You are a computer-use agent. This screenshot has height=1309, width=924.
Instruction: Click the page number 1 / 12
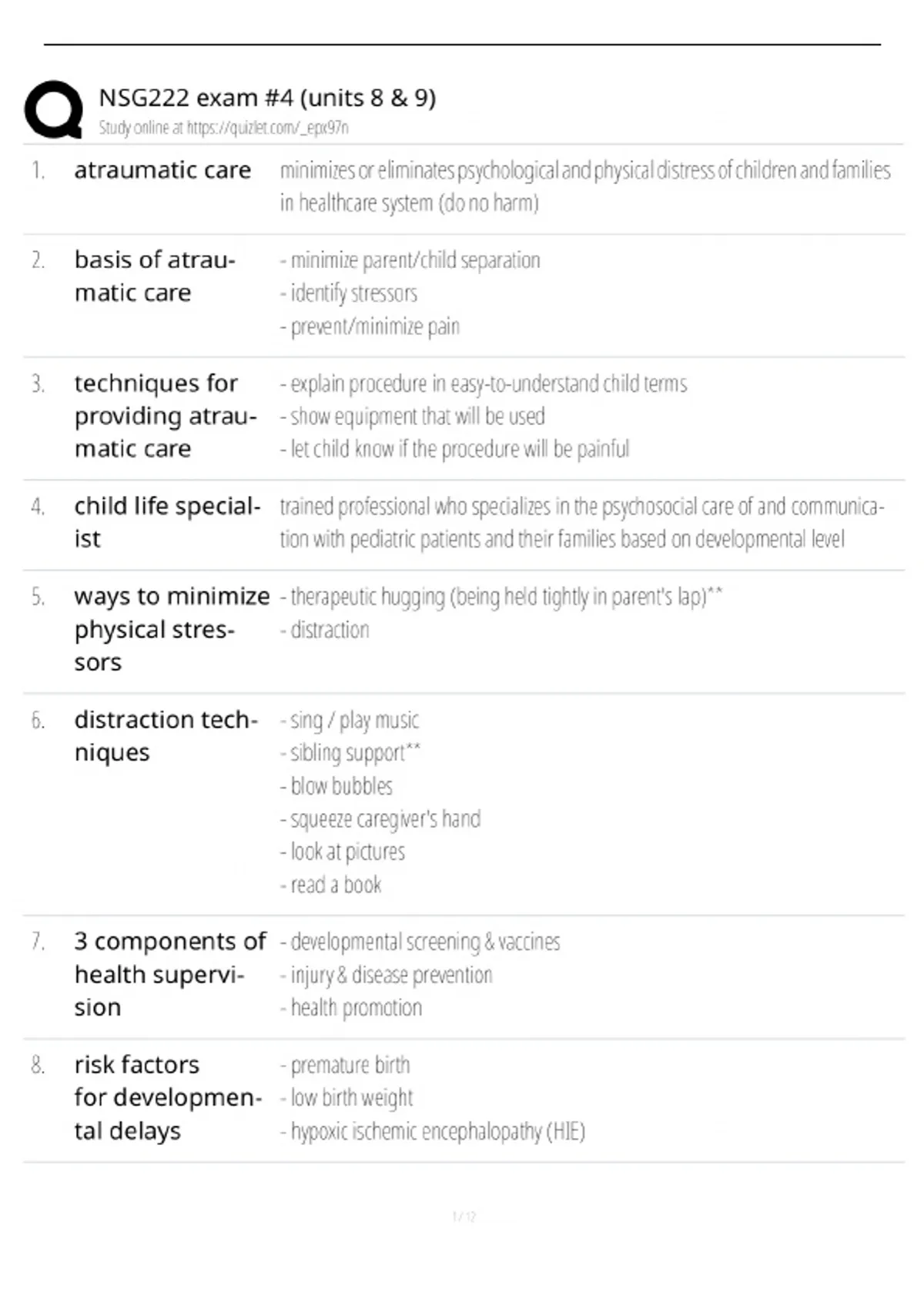pos(464,1217)
